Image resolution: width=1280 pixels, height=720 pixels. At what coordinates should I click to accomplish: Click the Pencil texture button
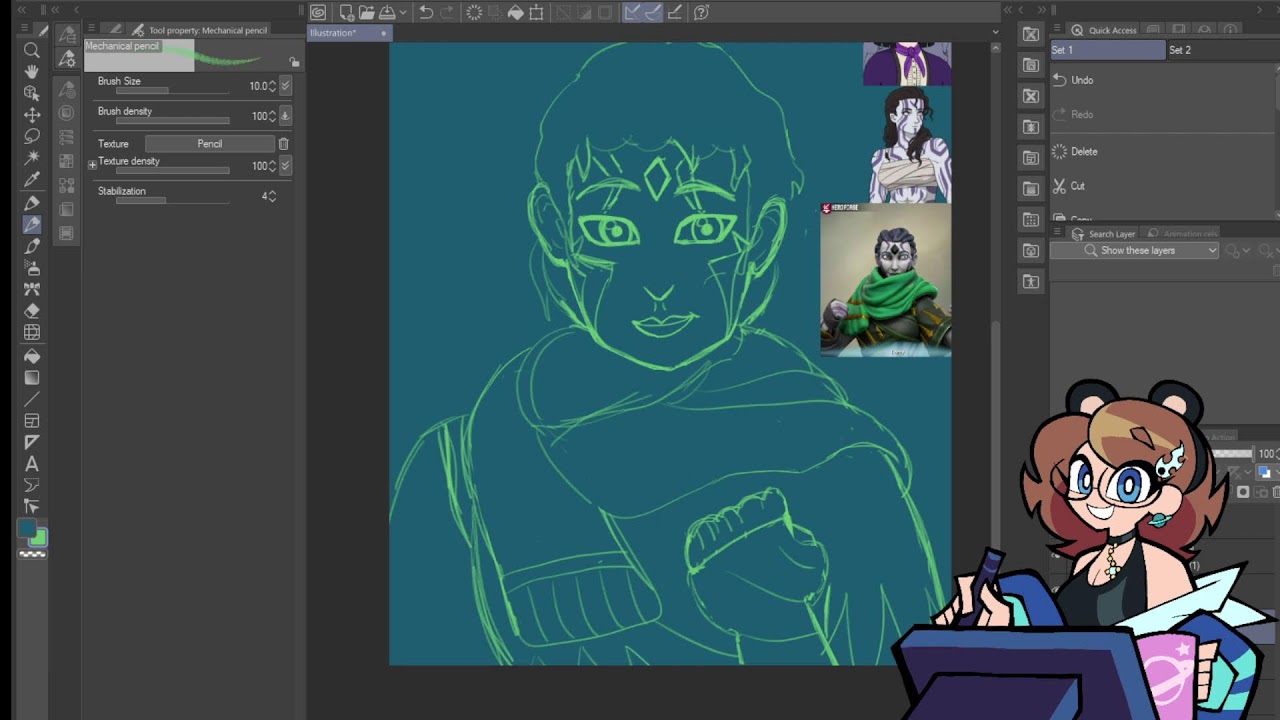210,144
